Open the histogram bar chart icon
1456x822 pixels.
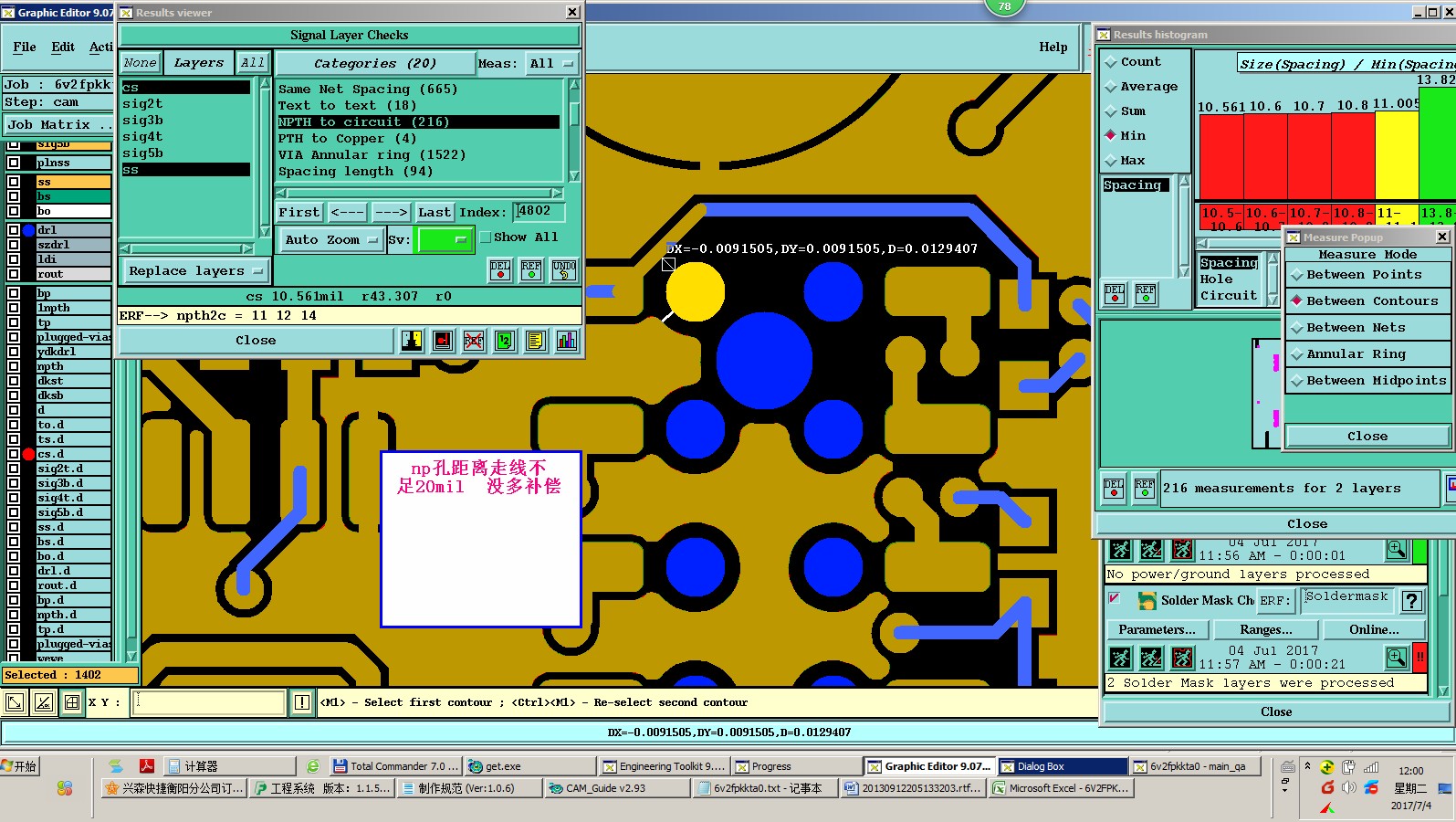tap(567, 341)
